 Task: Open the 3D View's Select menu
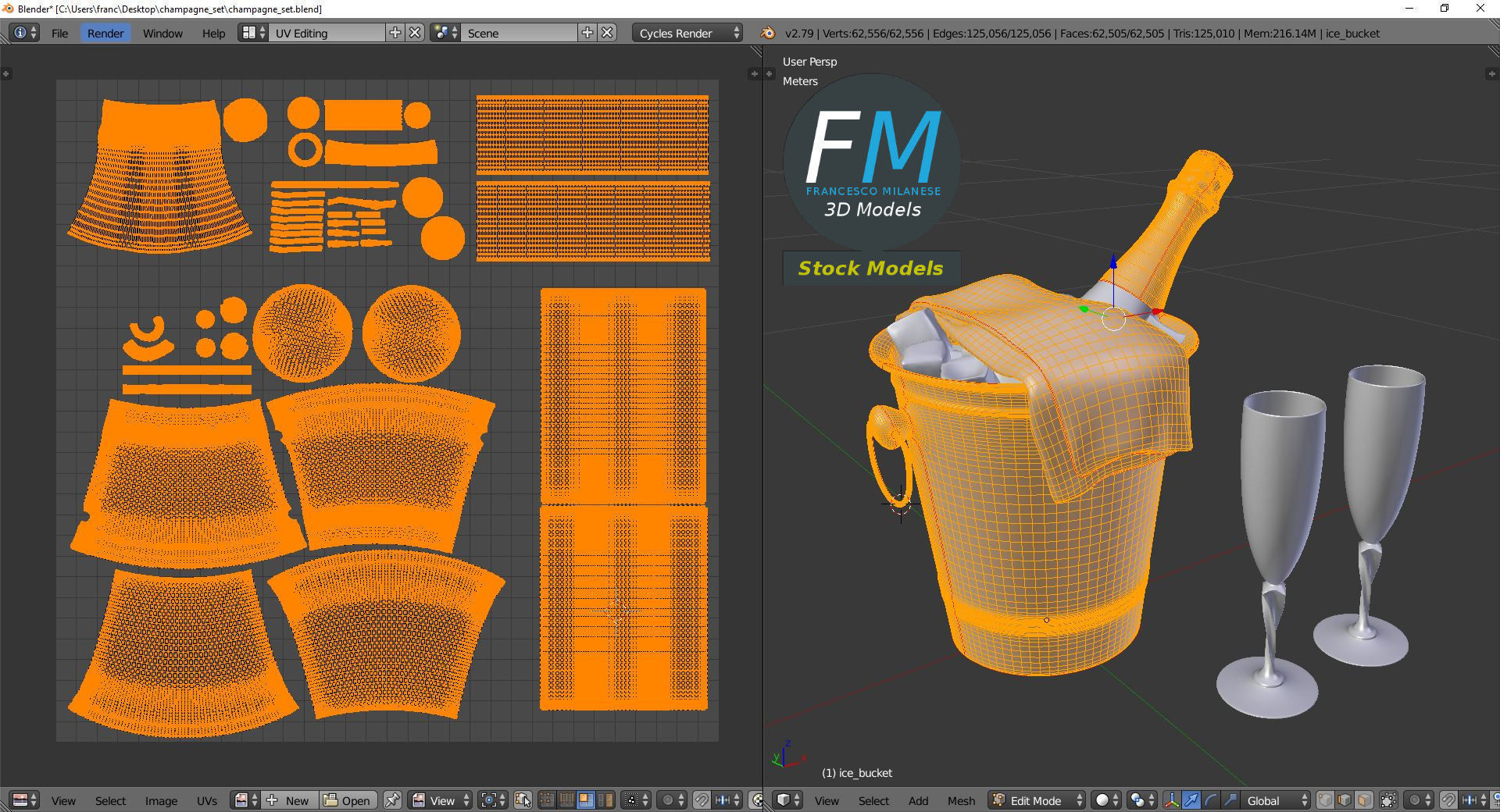point(873,801)
